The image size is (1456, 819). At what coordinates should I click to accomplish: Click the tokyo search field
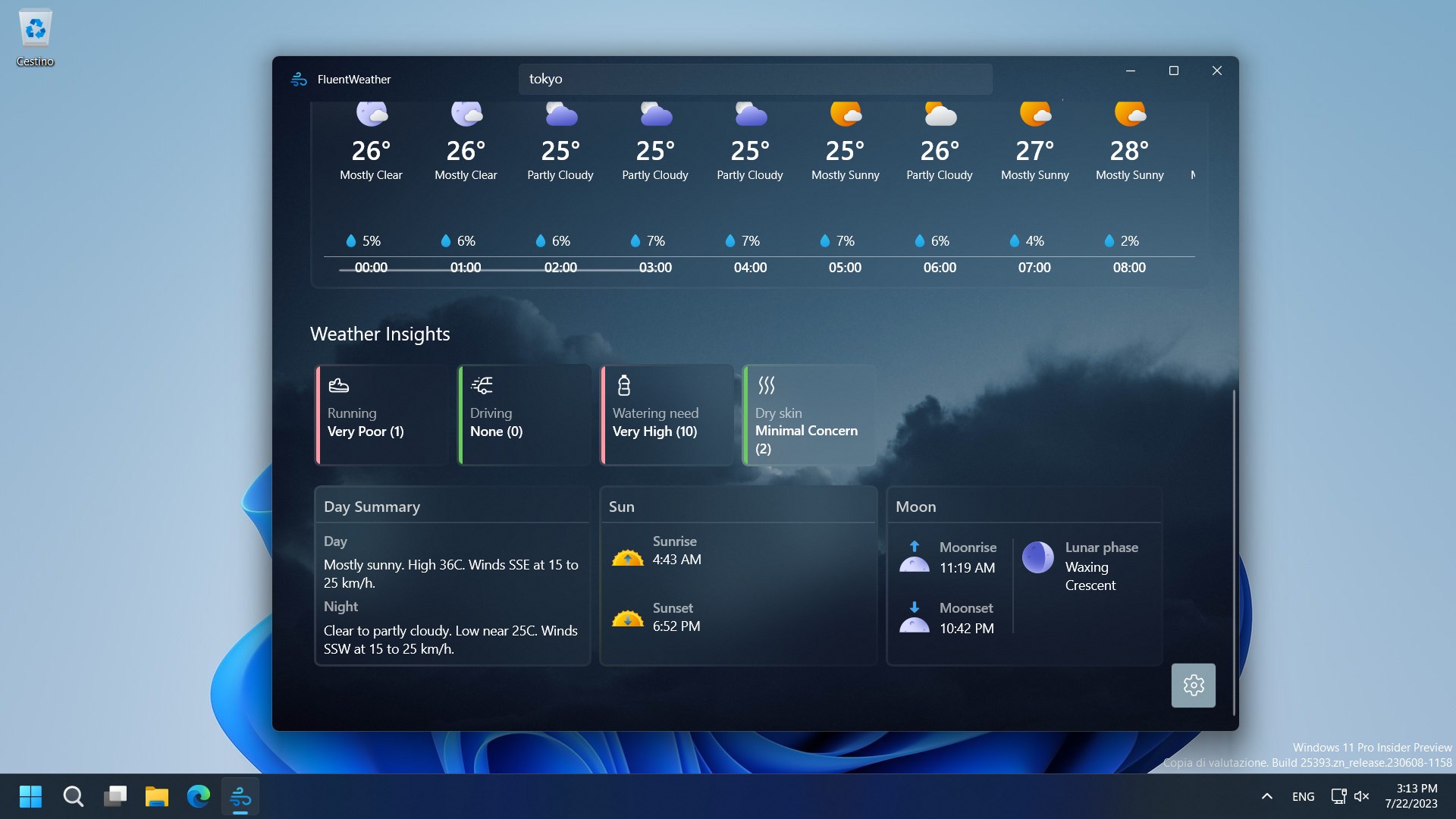coord(755,79)
